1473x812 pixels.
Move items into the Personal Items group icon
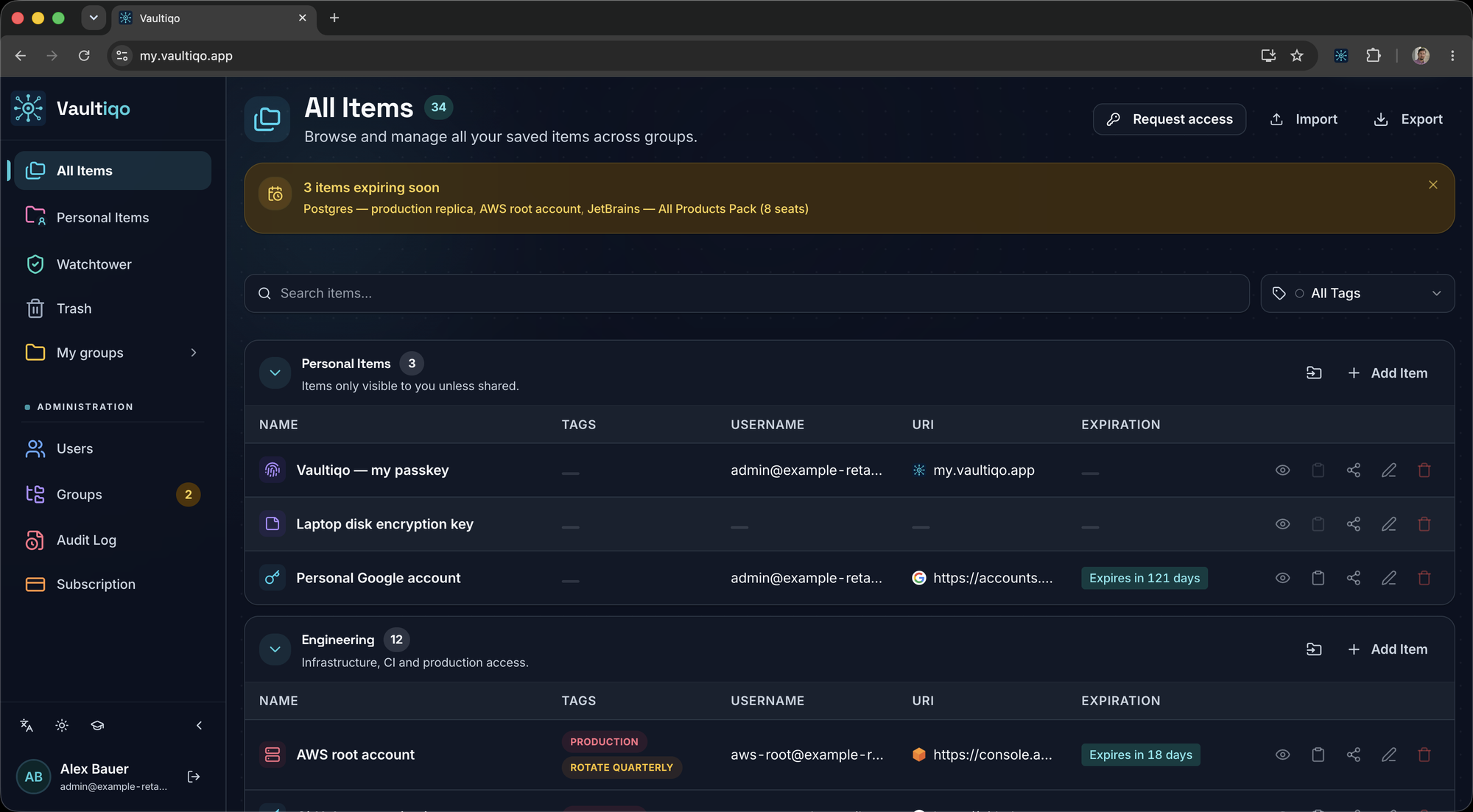(1314, 373)
